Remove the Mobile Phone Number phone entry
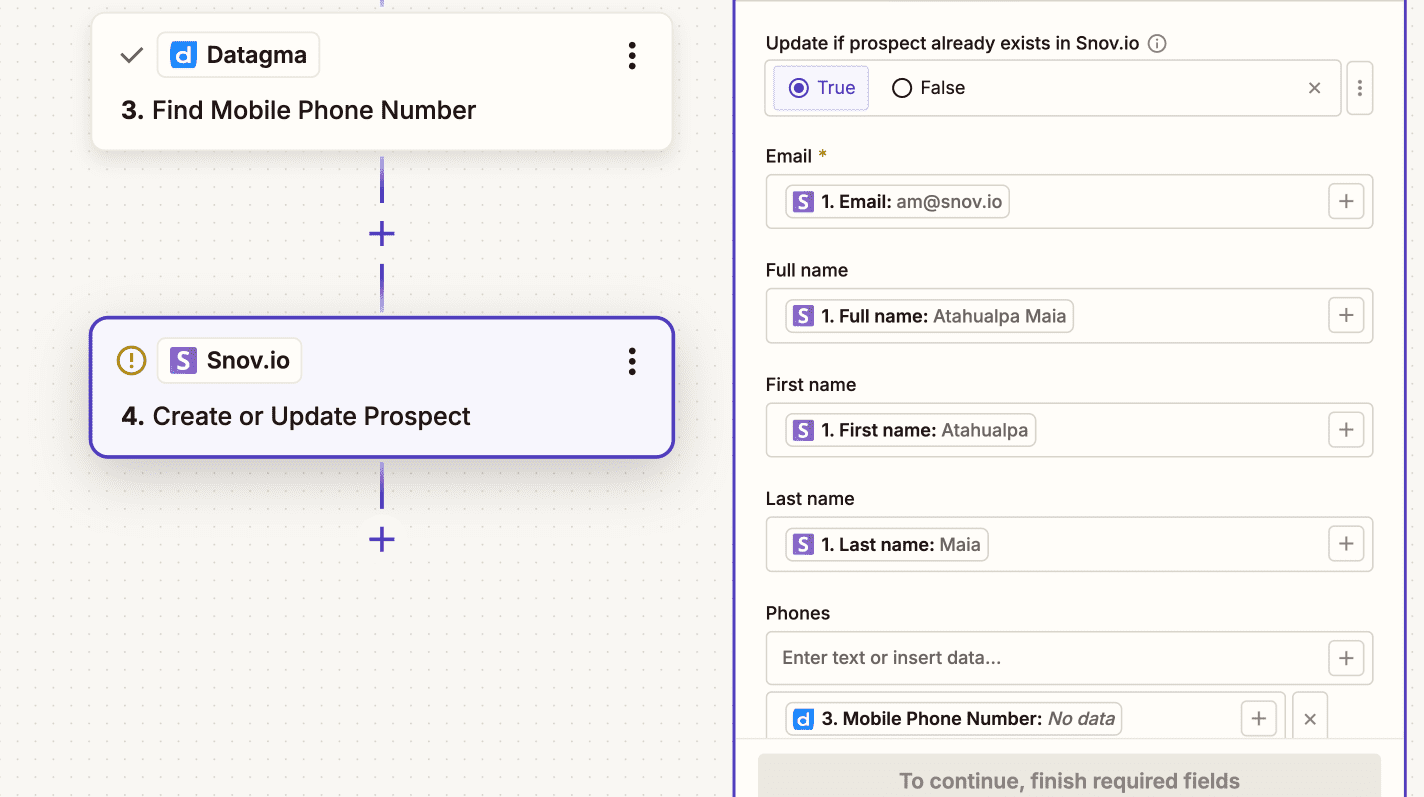The width and height of the screenshot is (1424, 797). pyautogui.click(x=1309, y=719)
